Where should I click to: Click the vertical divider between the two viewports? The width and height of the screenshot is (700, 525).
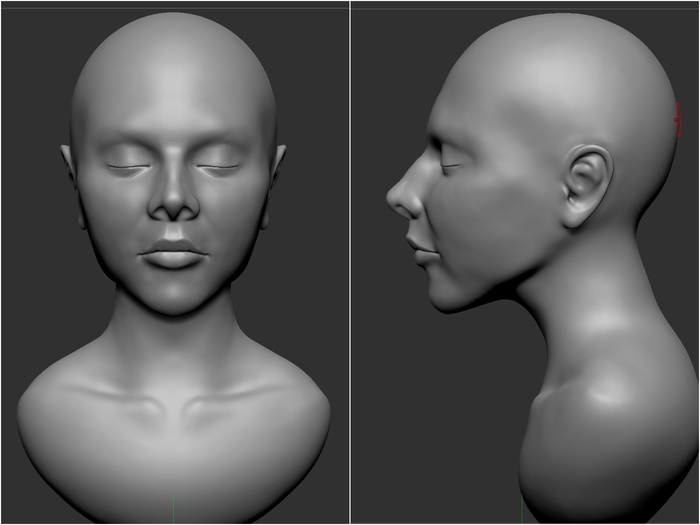click(350, 262)
